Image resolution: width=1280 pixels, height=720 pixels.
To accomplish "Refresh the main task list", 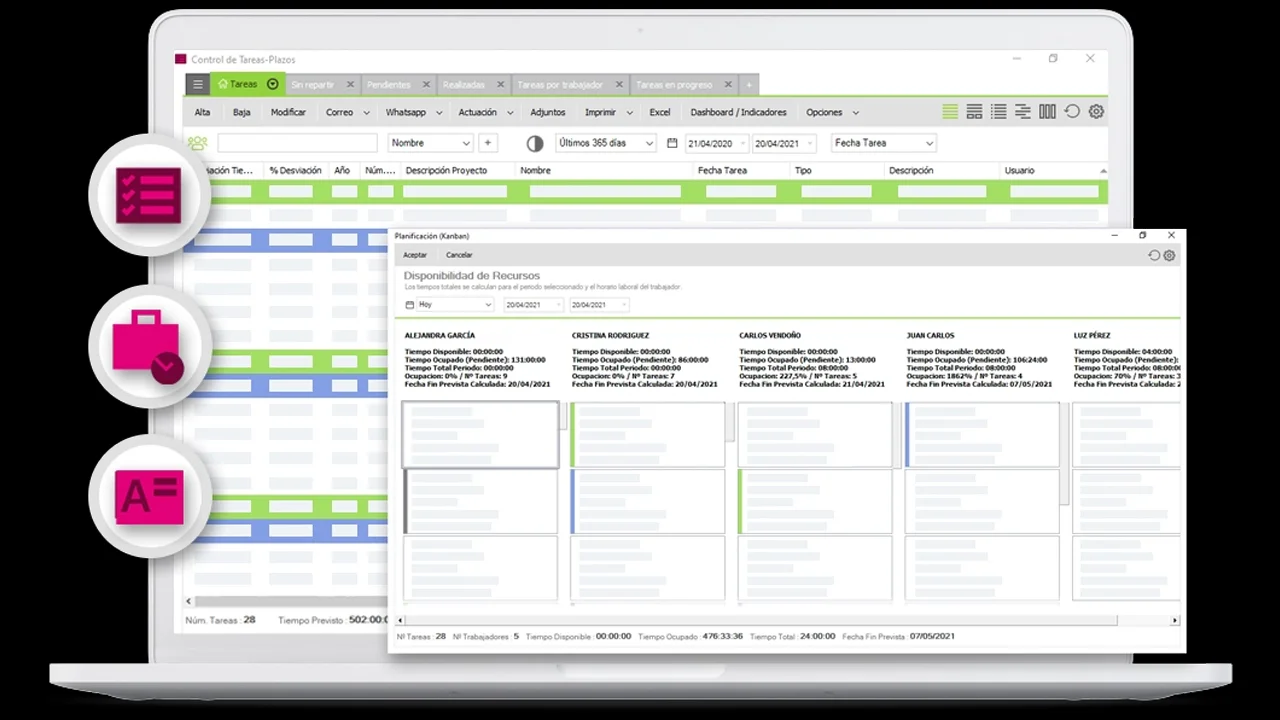I will pos(1072,112).
